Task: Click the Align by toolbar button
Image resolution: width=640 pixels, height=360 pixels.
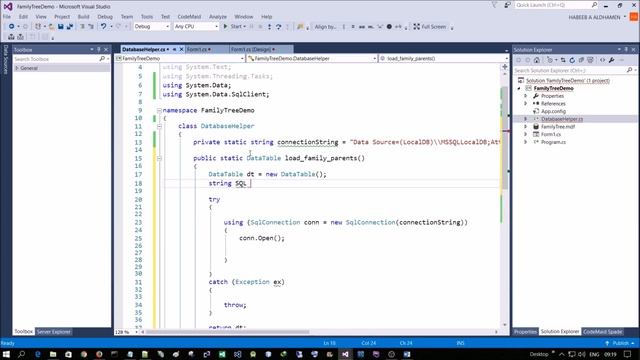Action: click(325, 27)
